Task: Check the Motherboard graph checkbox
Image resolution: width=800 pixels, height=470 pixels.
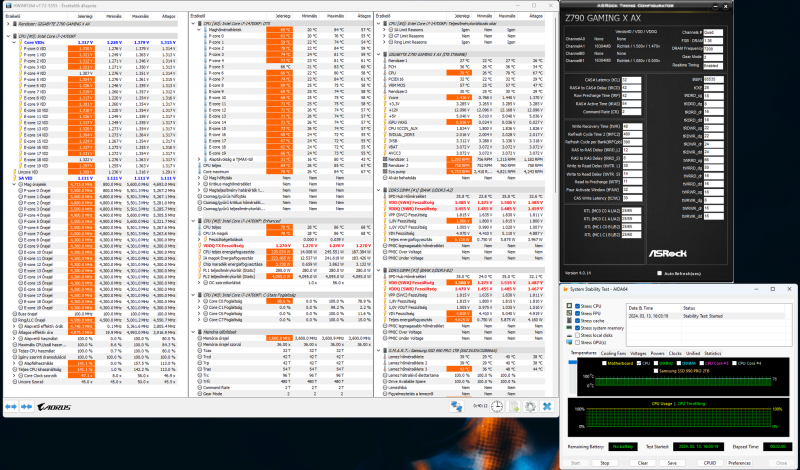Action: 604,363
